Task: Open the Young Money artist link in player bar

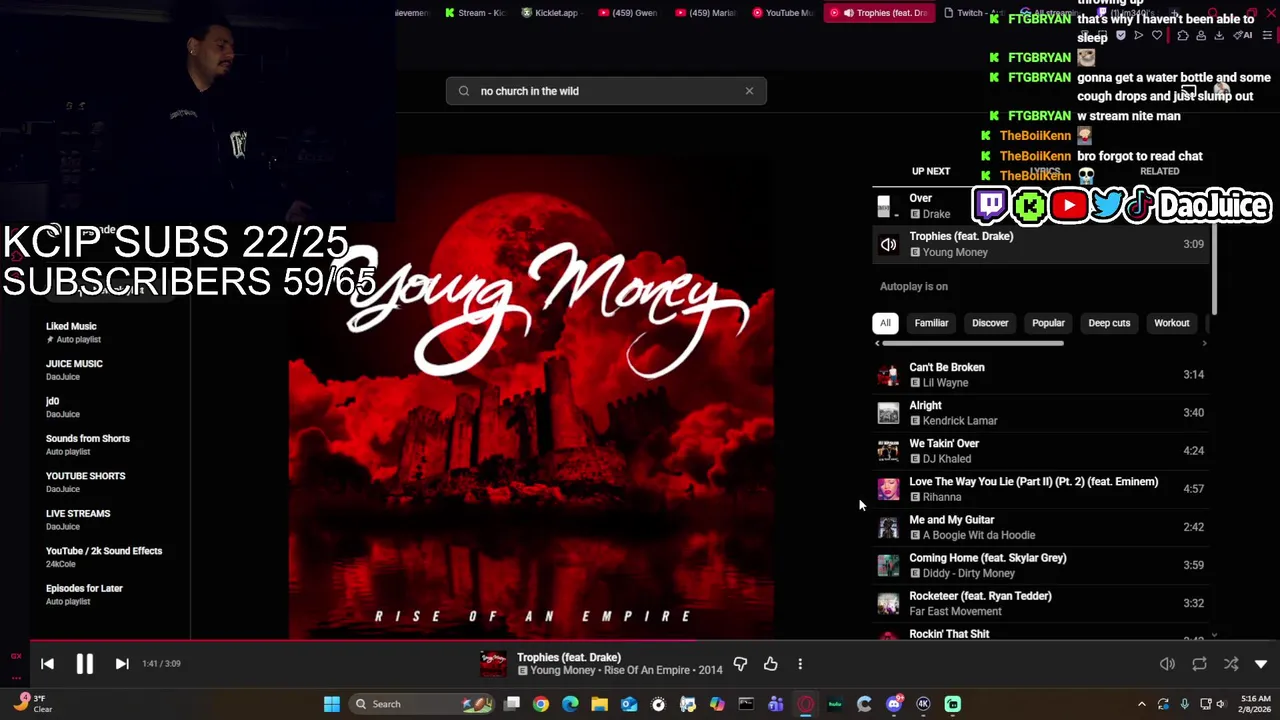Action: (563, 671)
